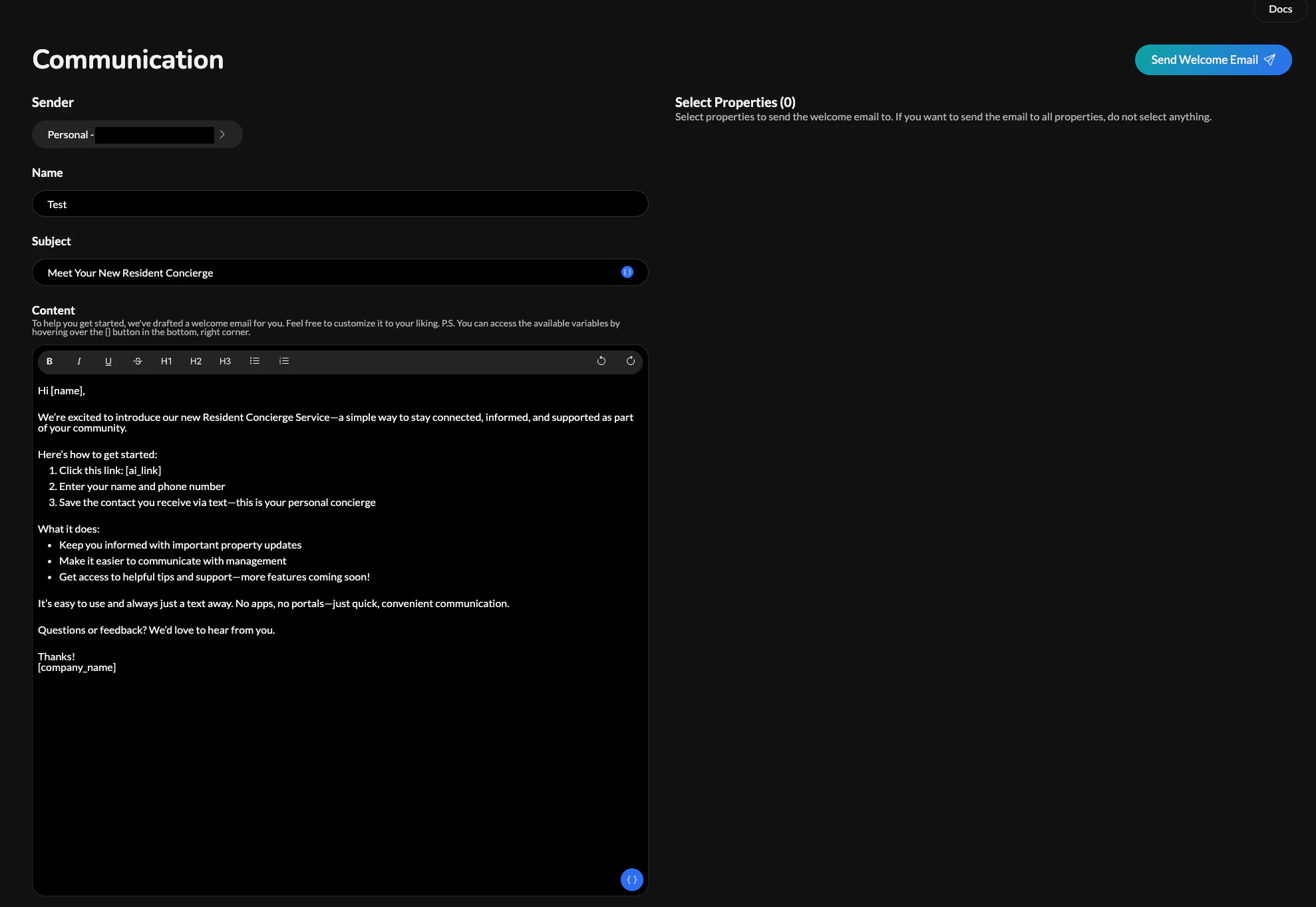Undo the last edit
1316x907 pixels.
pos(601,361)
